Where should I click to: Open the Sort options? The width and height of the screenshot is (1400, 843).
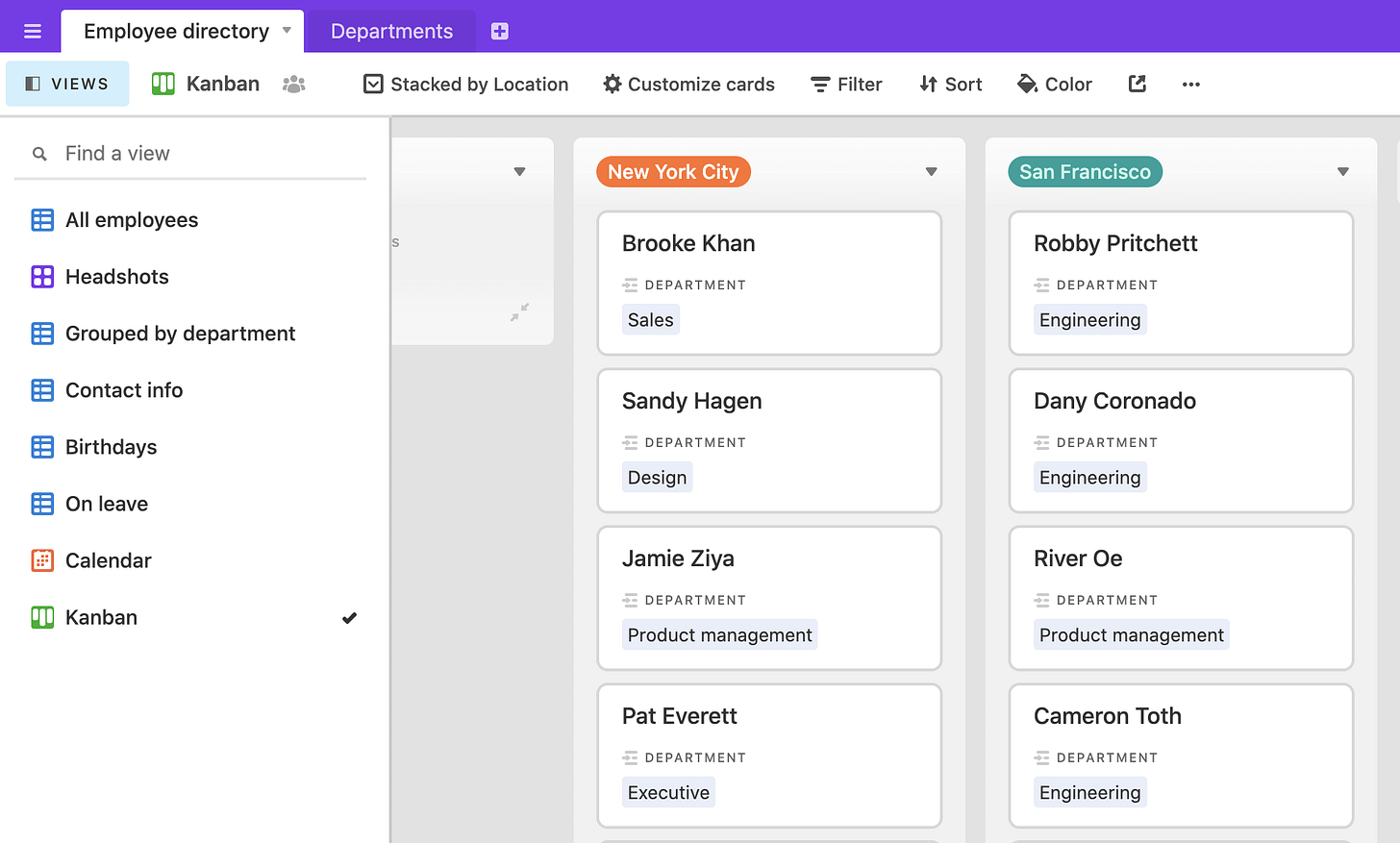pos(950,85)
